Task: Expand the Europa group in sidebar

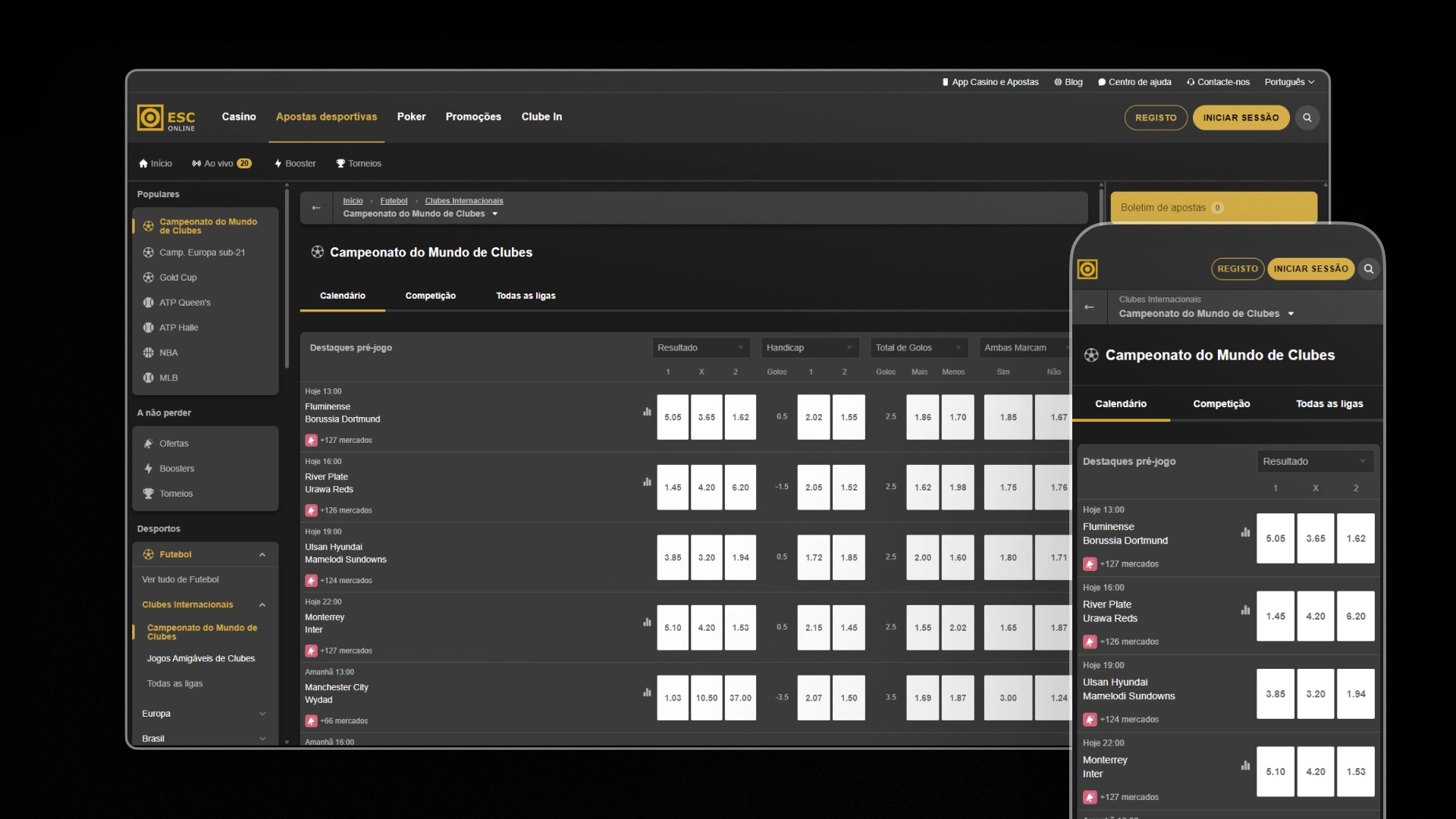Action: click(x=262, y=714)
